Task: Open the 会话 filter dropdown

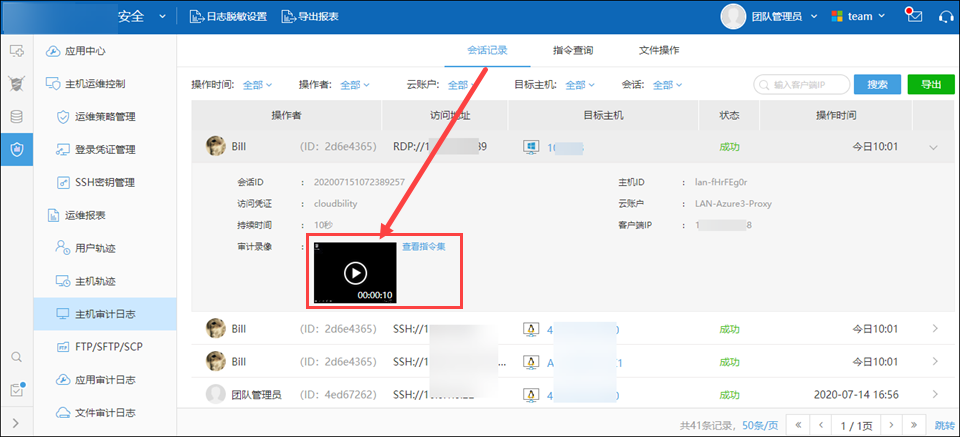Action: click(667, 85)
